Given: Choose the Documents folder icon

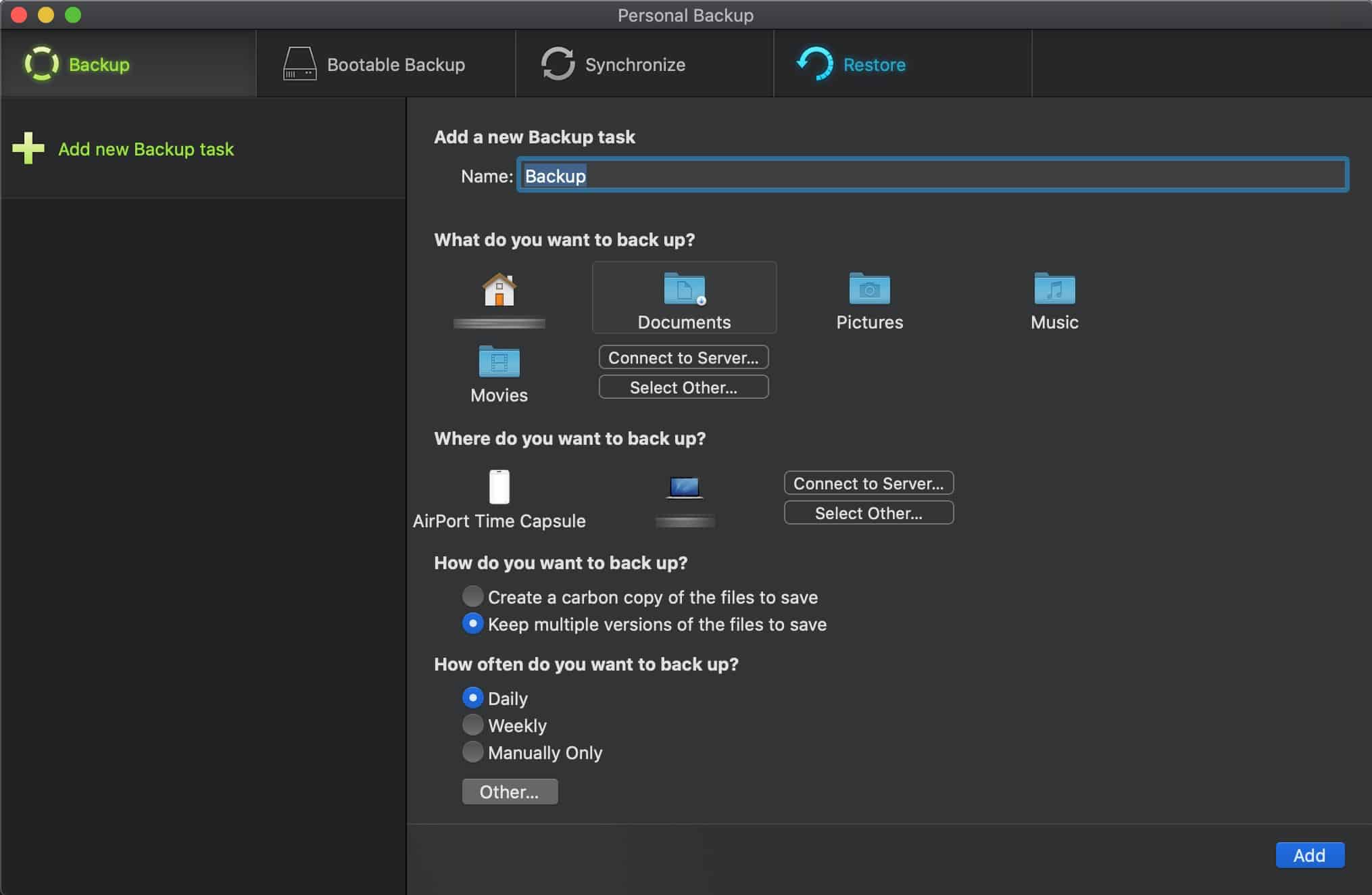Looking at the screenshot, I should [684, 290].
